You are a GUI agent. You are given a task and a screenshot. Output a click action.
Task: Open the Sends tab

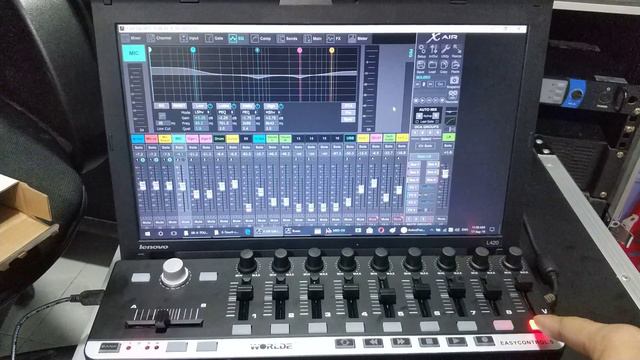(x=287, y=39)
